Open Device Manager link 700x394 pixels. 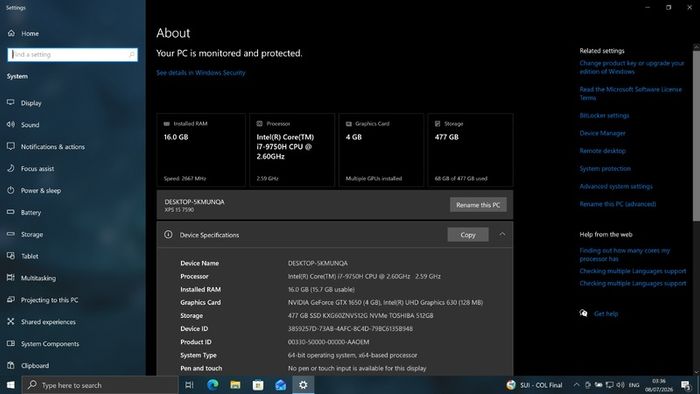point(602,133)
